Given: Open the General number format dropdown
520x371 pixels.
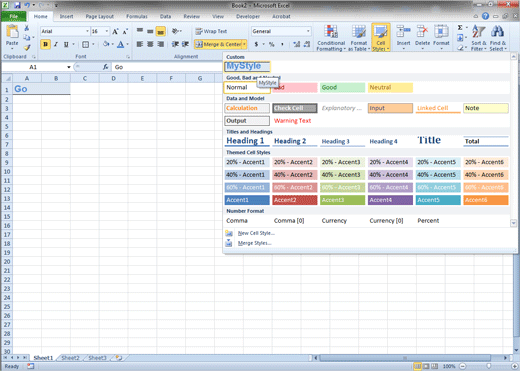Looking at the screenshot, I should click(x=308, y=31).
